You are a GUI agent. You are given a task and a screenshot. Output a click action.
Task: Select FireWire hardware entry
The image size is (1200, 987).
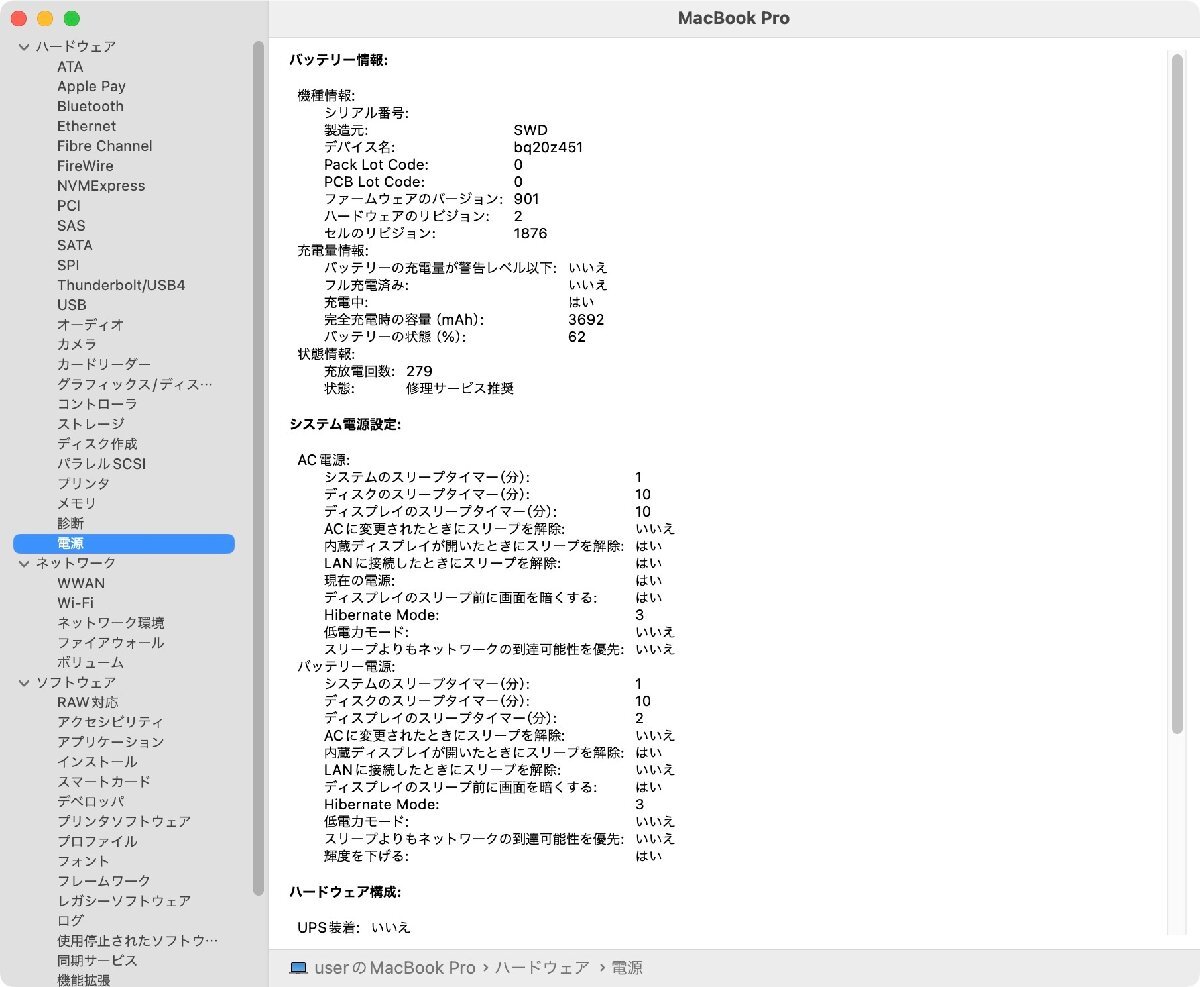pos(85,166)
